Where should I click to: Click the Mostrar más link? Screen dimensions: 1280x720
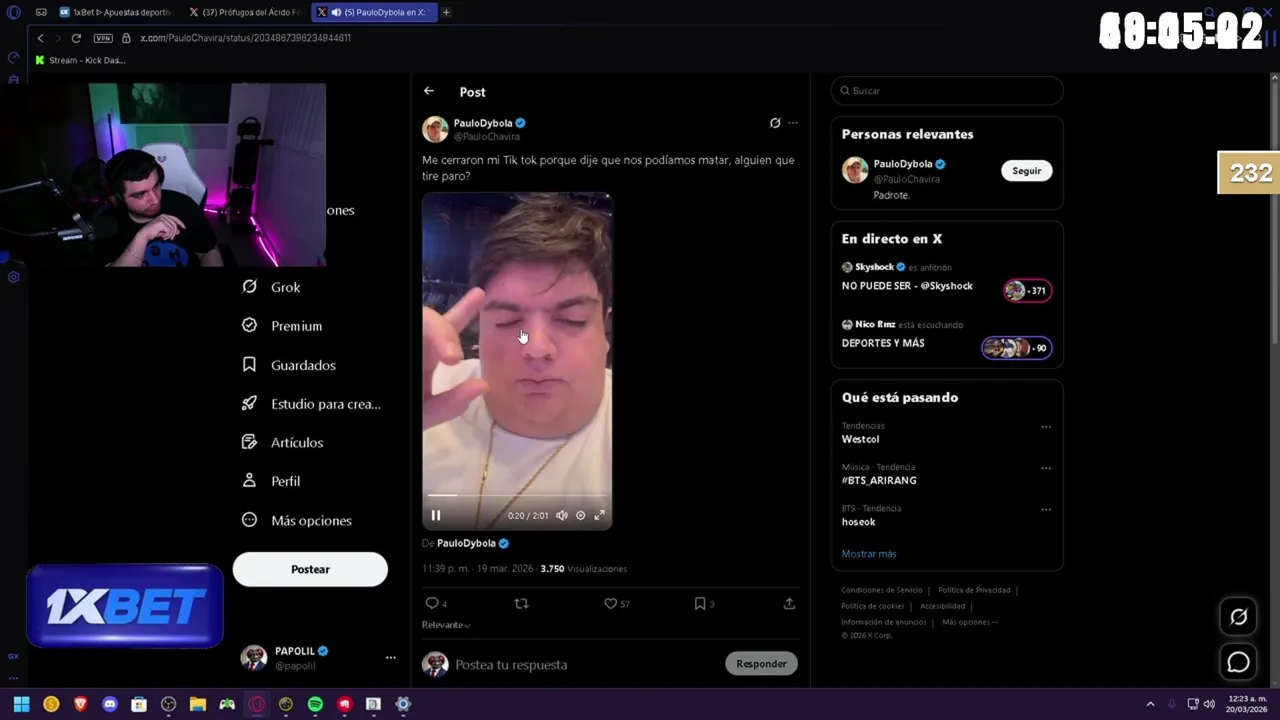(x=869, y=554)
